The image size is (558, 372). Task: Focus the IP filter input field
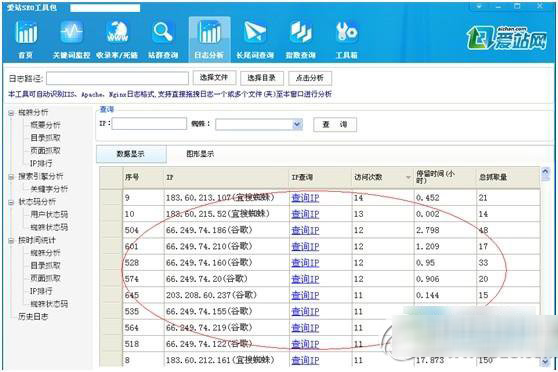[x=149, y=124]
